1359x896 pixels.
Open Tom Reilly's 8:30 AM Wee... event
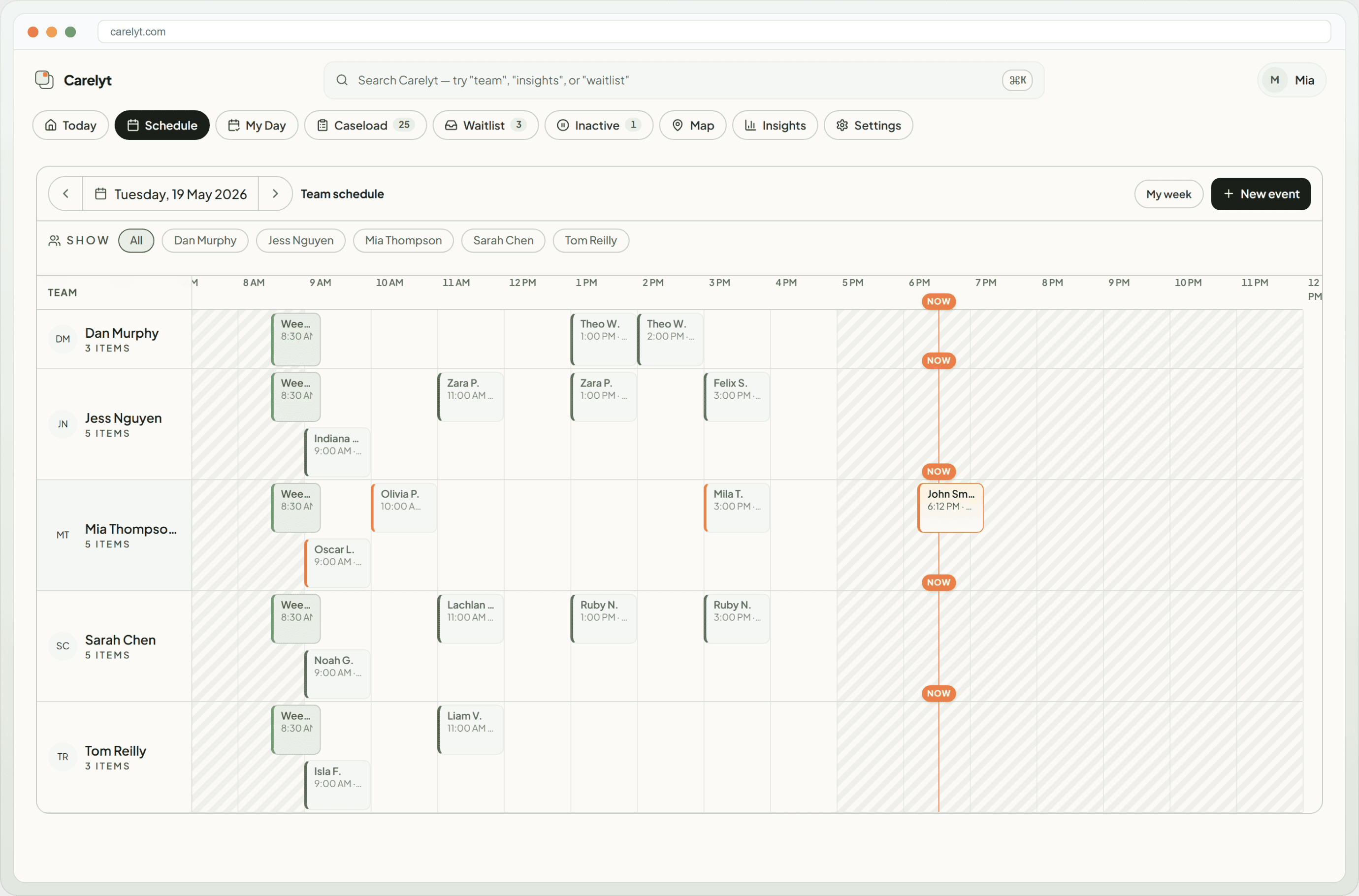click(x=295, y=730)
